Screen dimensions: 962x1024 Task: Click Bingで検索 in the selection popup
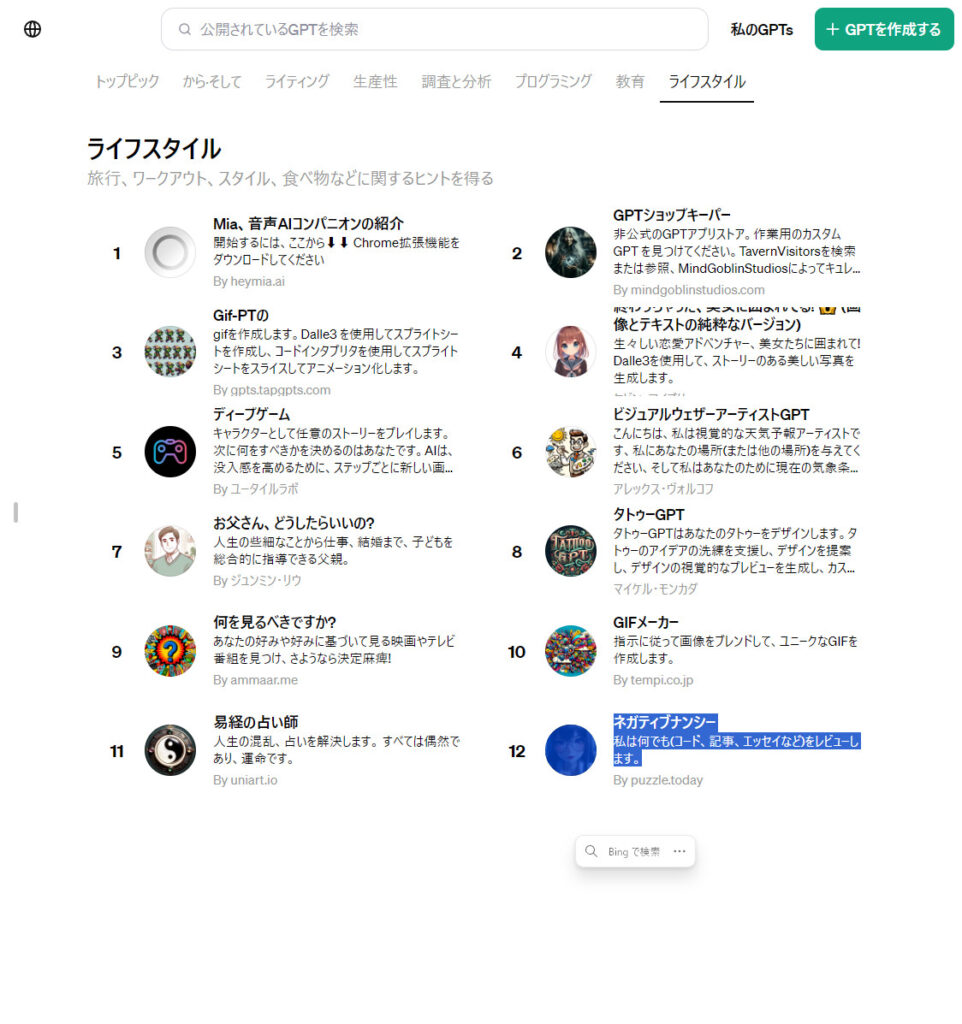(624, 852)
